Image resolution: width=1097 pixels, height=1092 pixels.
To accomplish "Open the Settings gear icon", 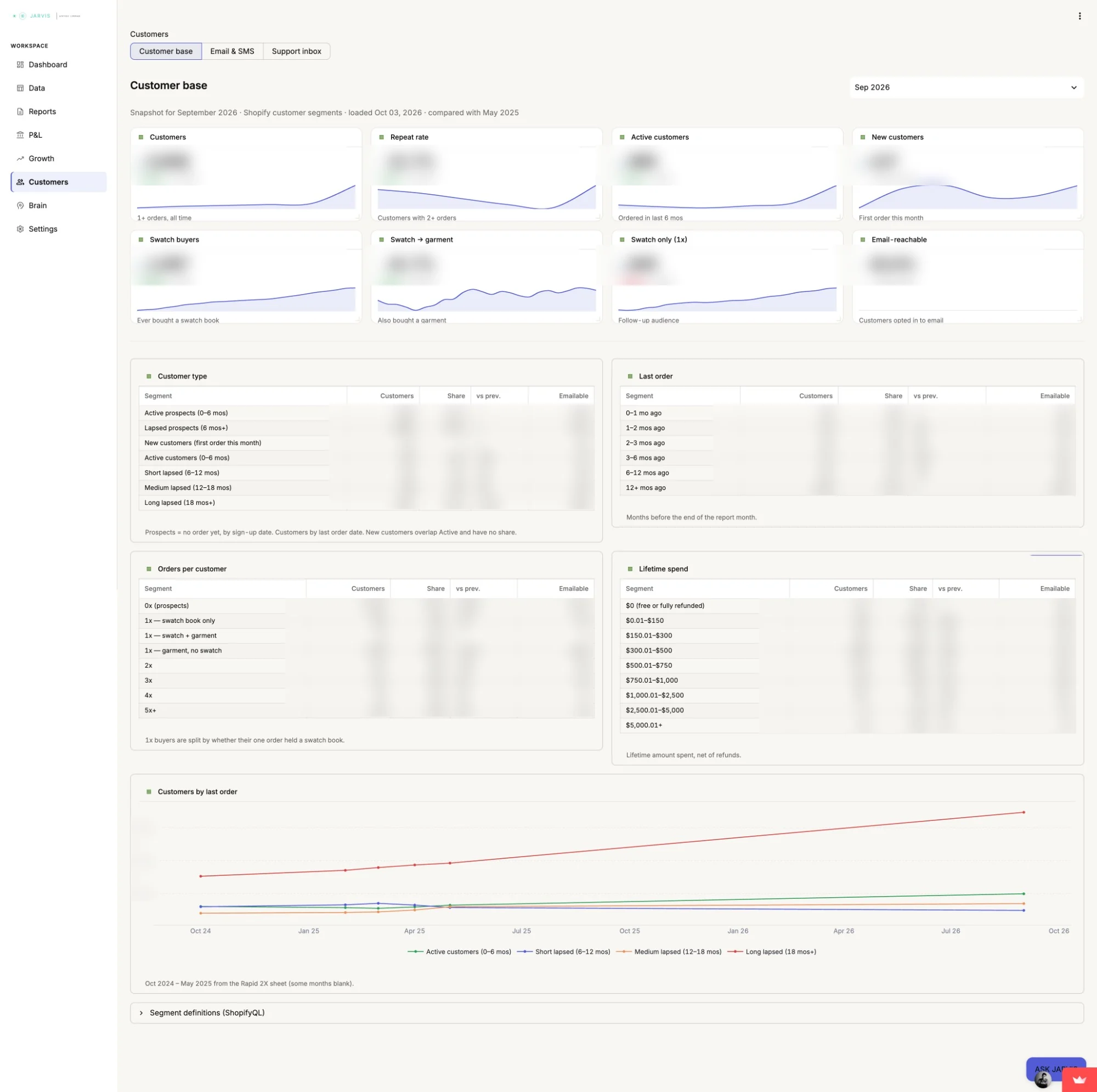I will [20, 229].
